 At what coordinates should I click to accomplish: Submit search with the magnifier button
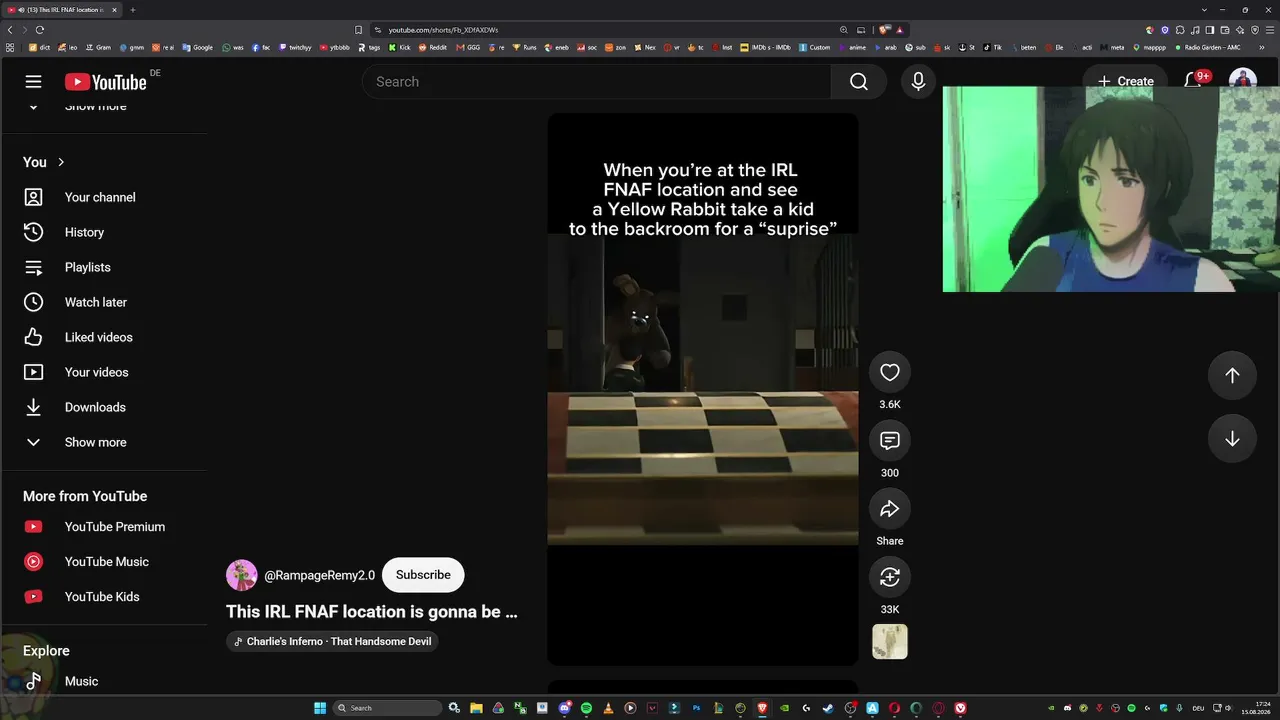(x=859, y=82)
